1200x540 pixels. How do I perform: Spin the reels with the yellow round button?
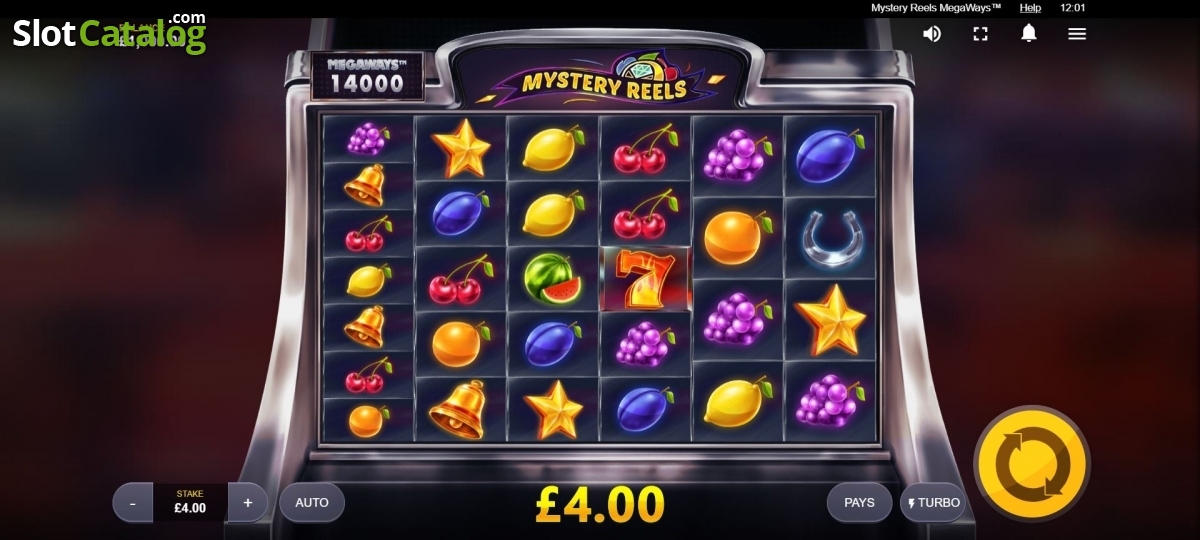coord(1032,464)
